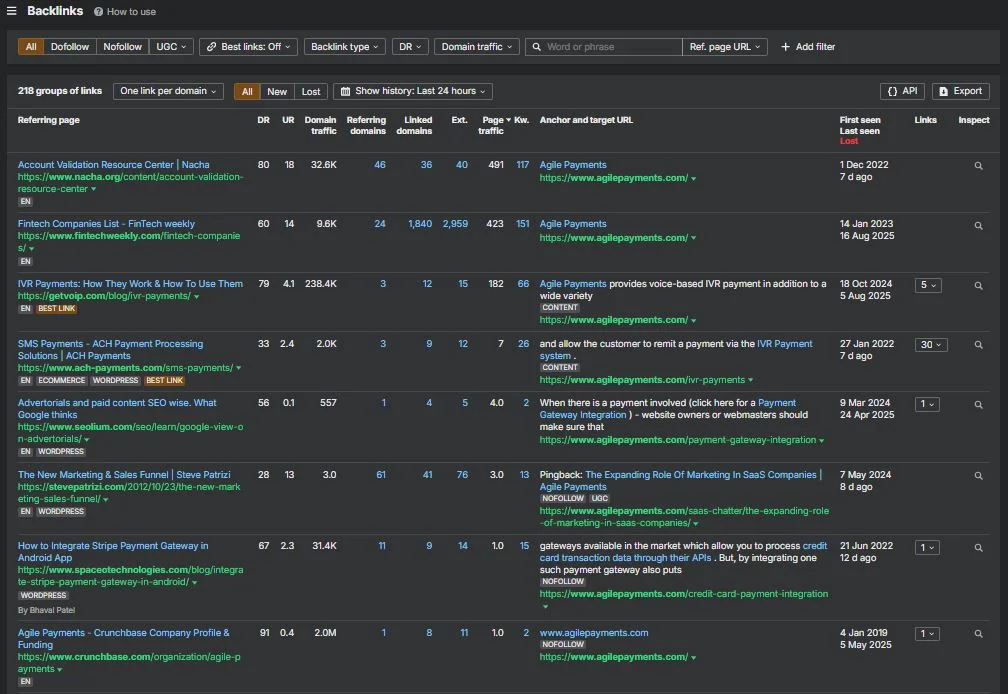Inspect the Advertorials seolium row
This screenshot has width=1008, height=694.
coord(978,405)
